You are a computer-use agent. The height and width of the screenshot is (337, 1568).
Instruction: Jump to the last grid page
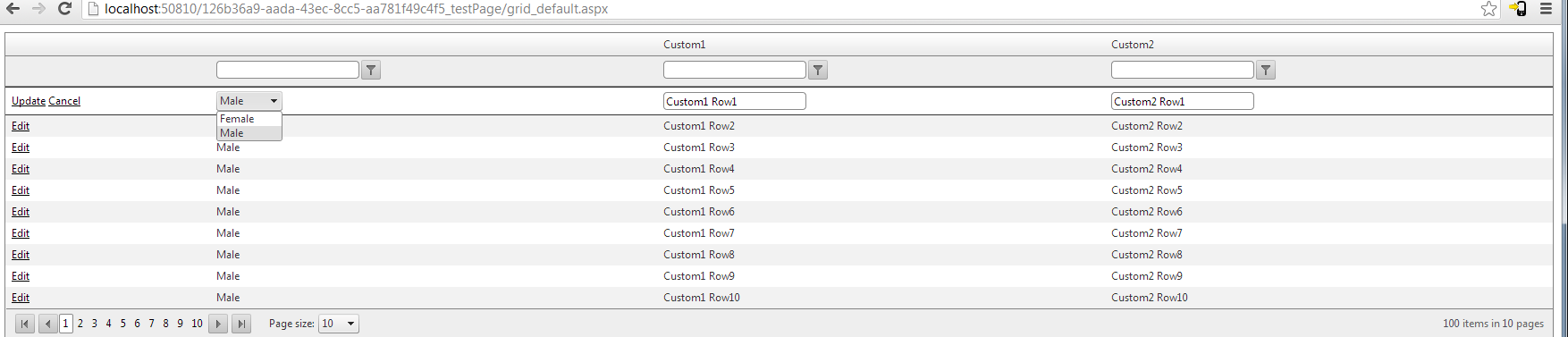[x=241, y=324]
